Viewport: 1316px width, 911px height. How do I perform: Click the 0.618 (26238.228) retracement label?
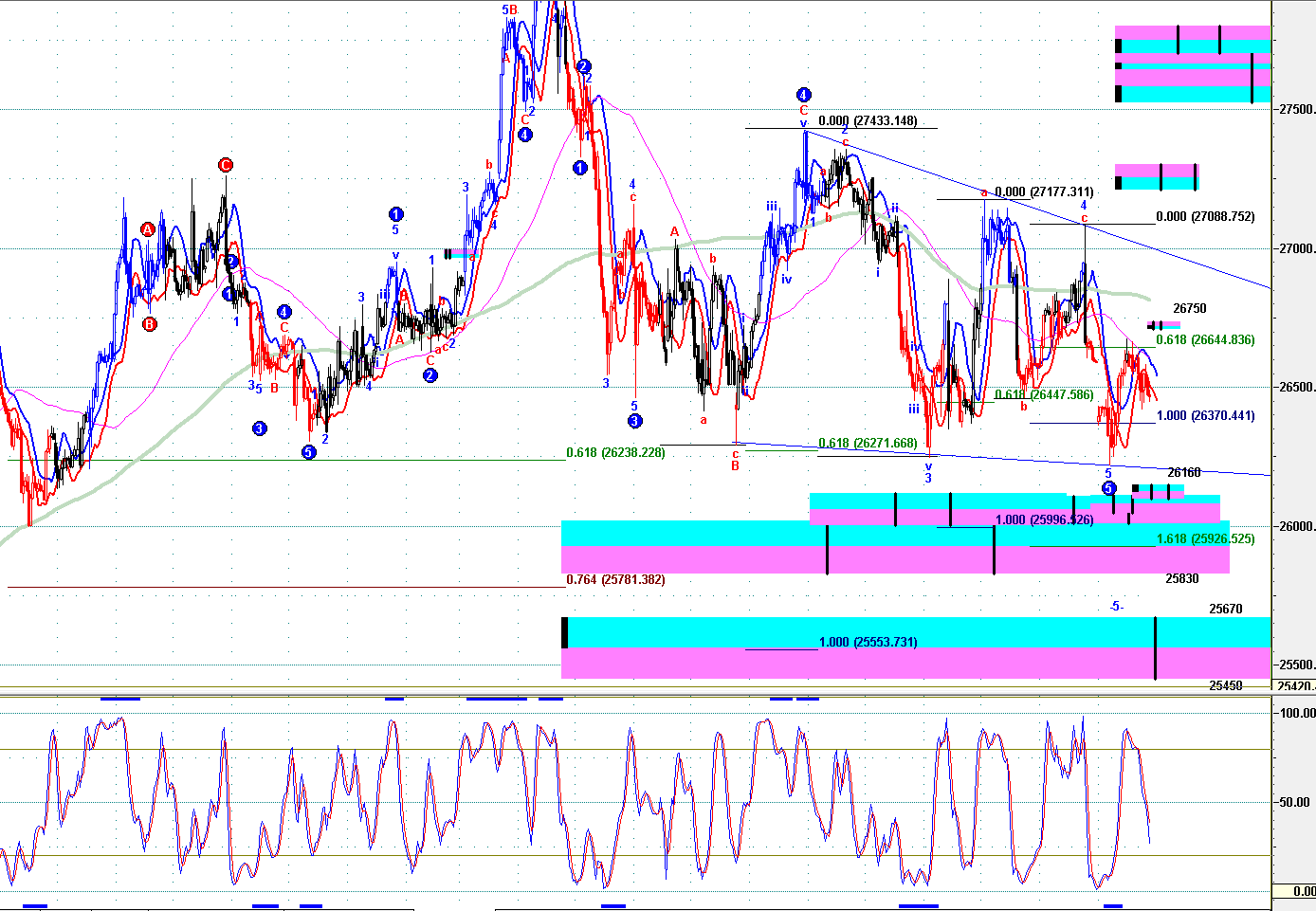coord(615,452)
